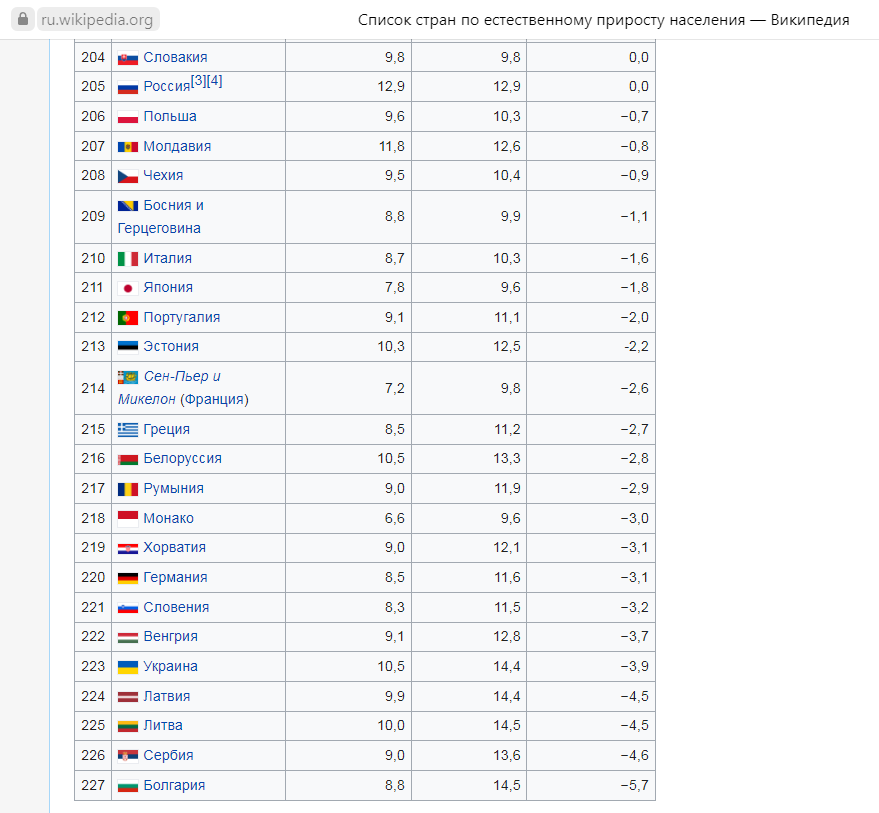
Task: Click the rank number 227 cell
Action: coord(93,785)
